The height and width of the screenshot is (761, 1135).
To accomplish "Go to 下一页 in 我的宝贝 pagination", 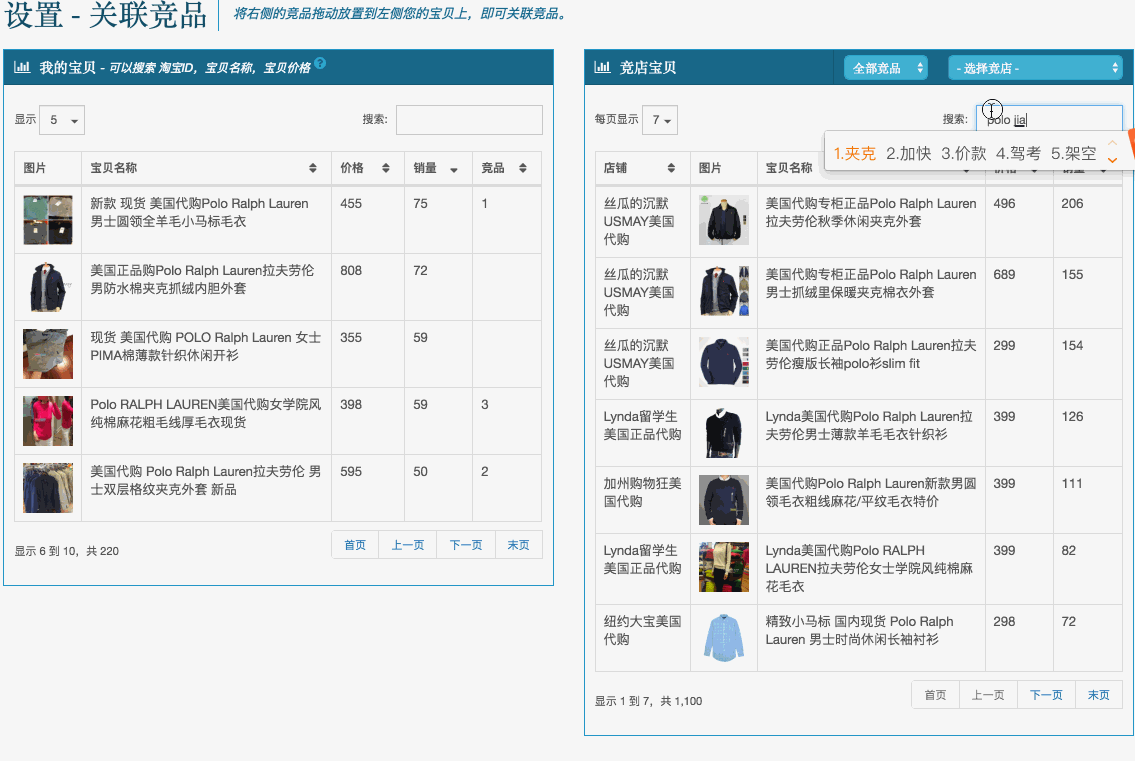I will [x=466, y=545].
